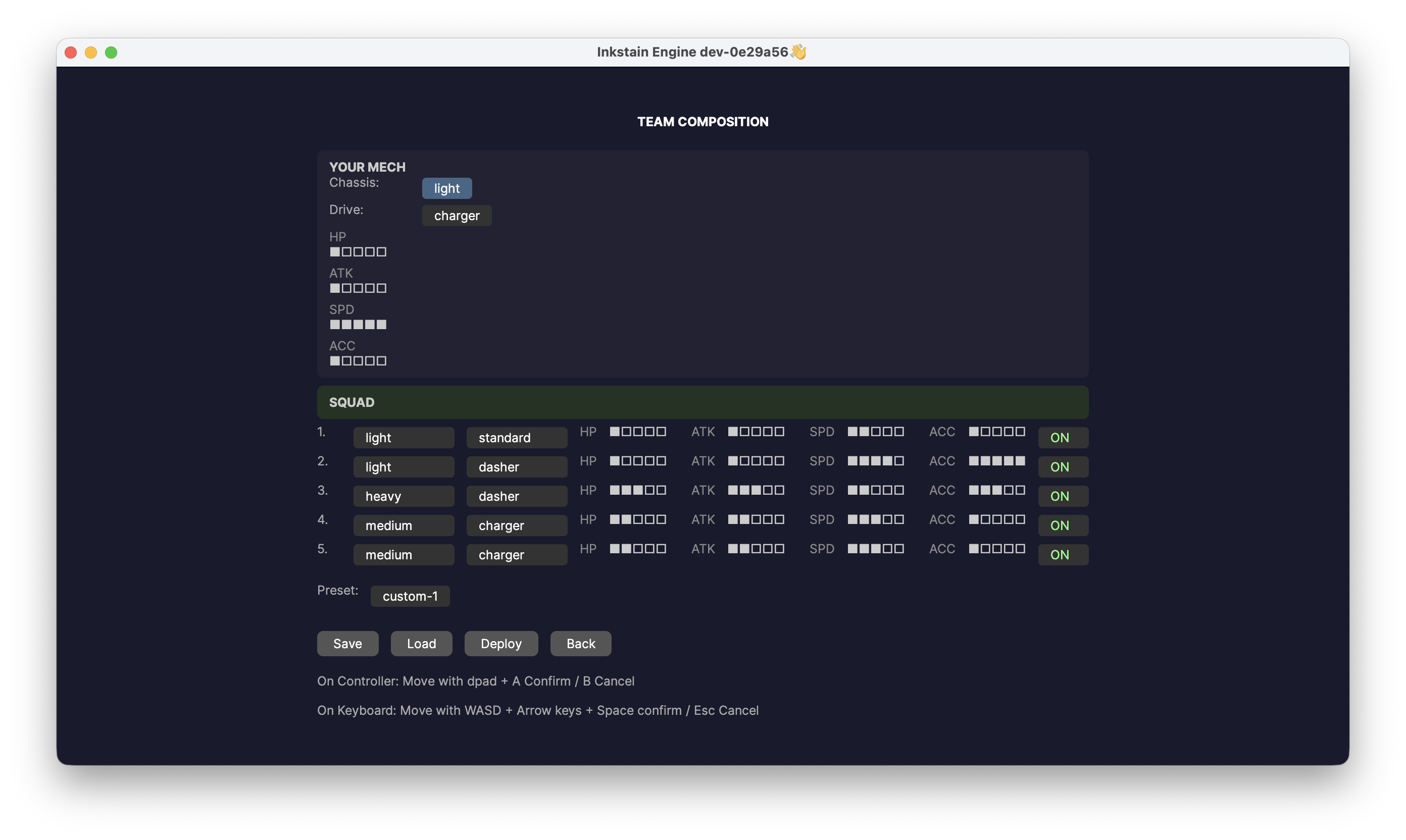Change your mech's light chassis selector
Screen dimensions: 1406x840
tap(446, 188)
